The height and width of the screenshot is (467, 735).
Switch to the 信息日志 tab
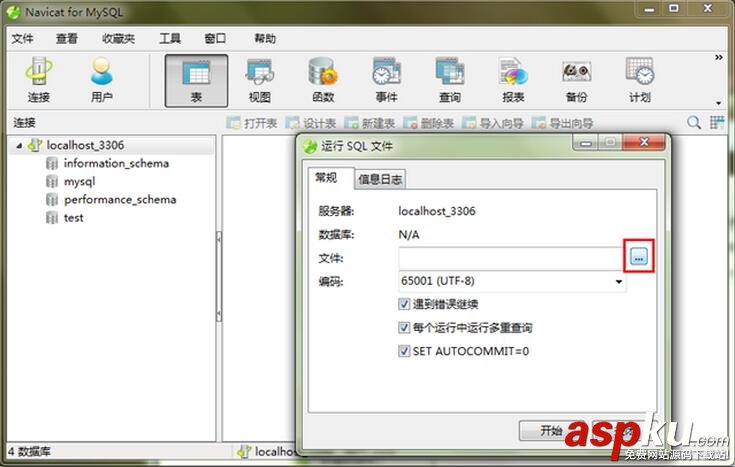380,179
